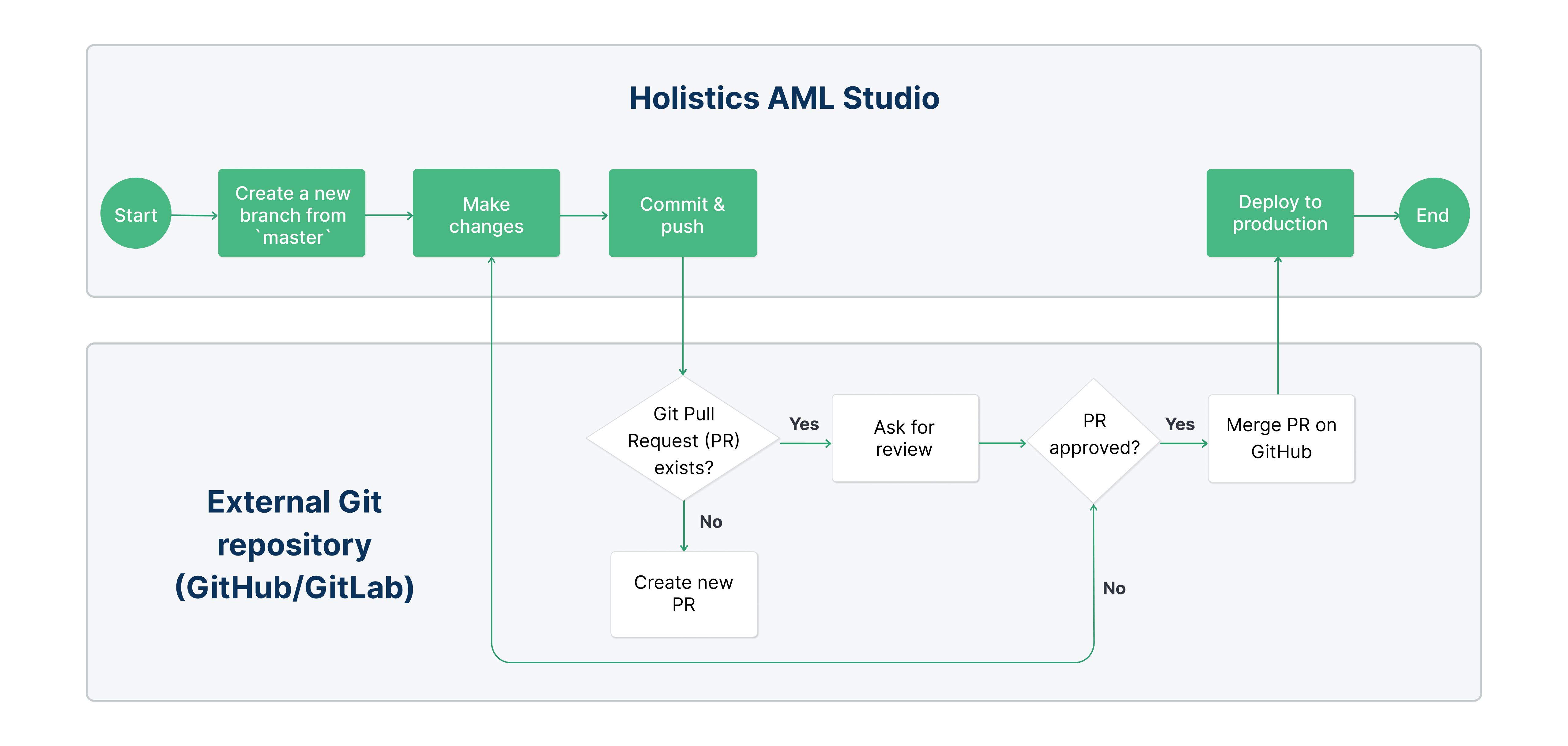
Task: Click the arrow between Make changes and Commit
Action: [x=583, y=215]
